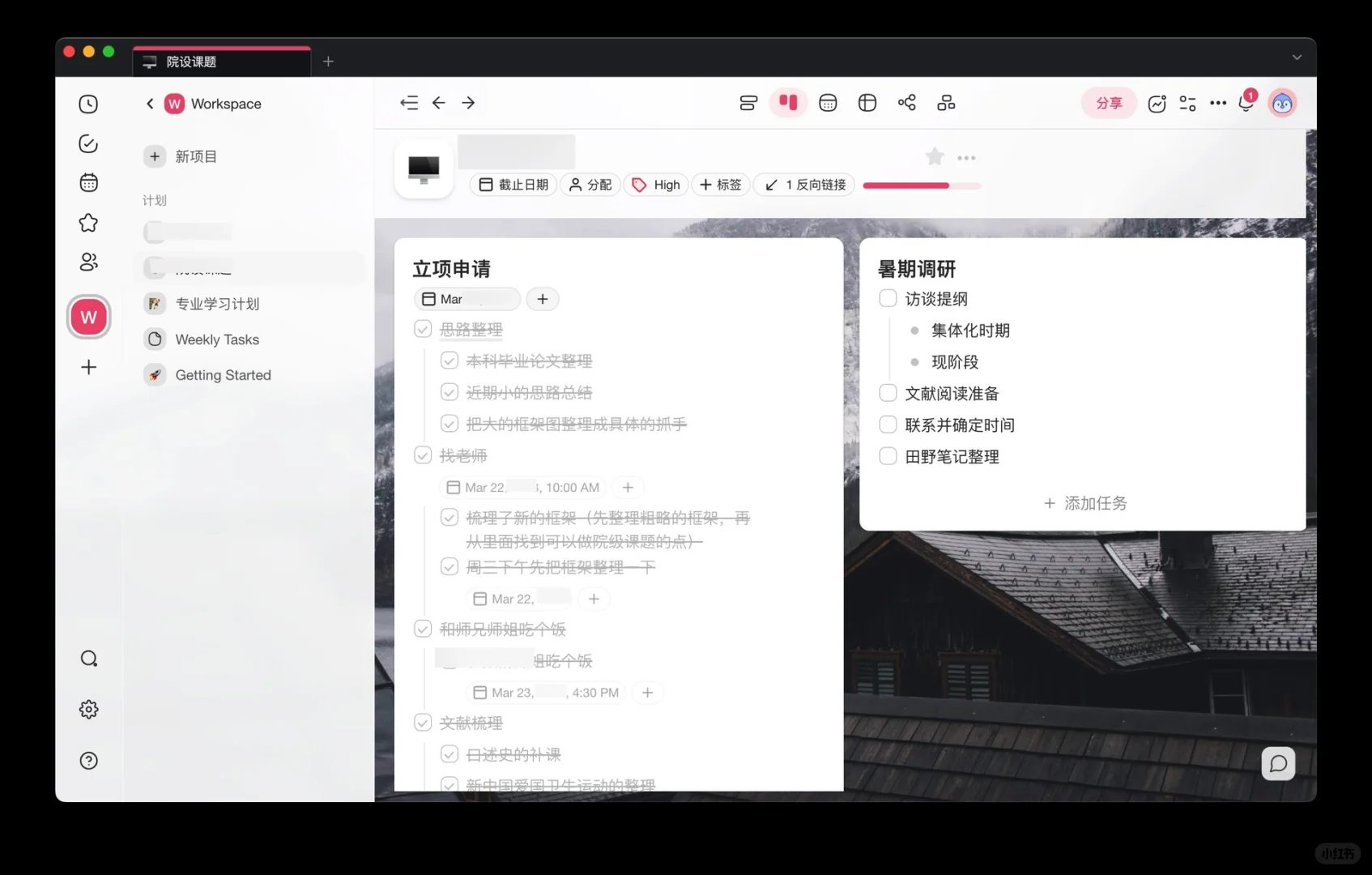This screenshot has height=875, width=1372.
Task: Open the Weekly Tasks project in sidebar
Action: pos(216,339)
